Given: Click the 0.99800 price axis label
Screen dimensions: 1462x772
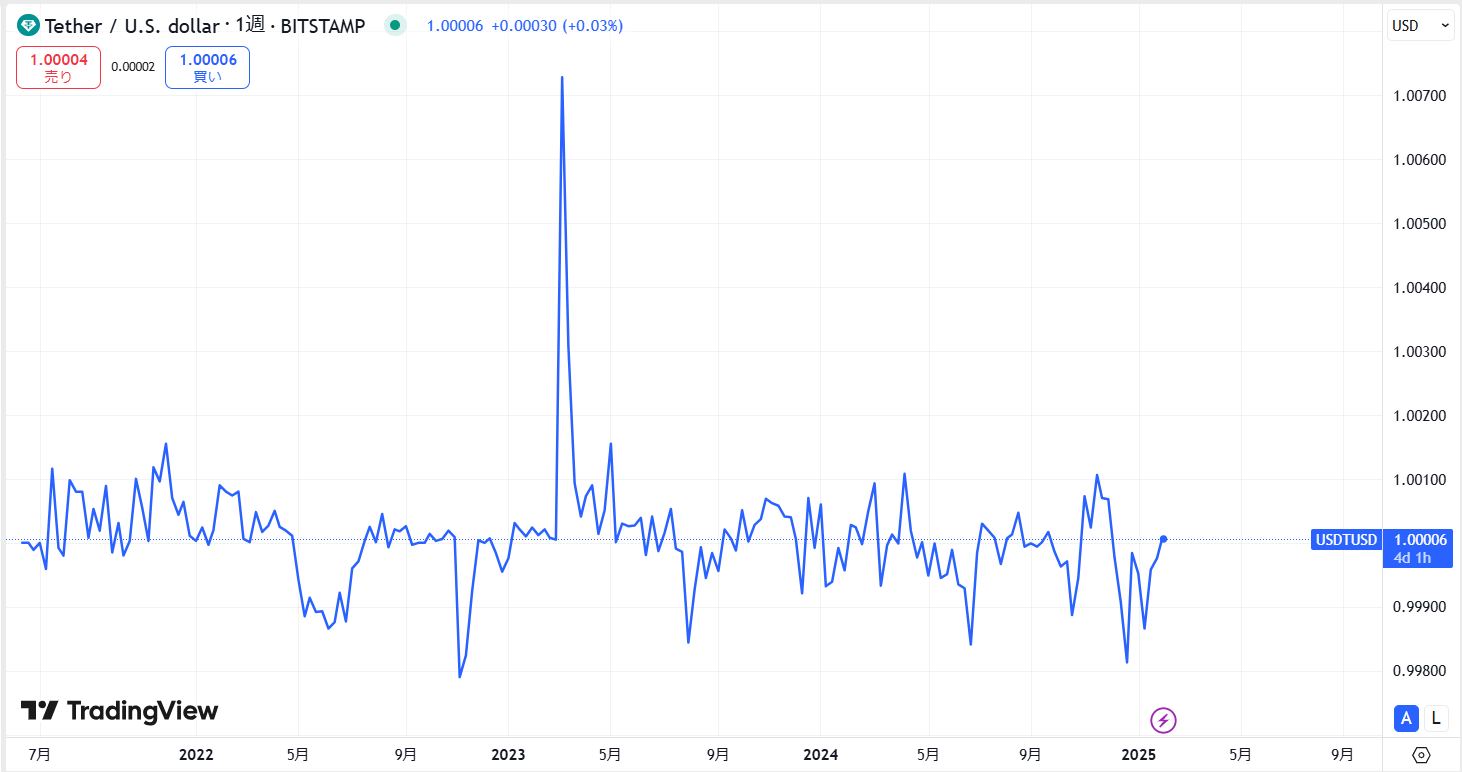Looking at the screenshot, I should pos(1419,671).
